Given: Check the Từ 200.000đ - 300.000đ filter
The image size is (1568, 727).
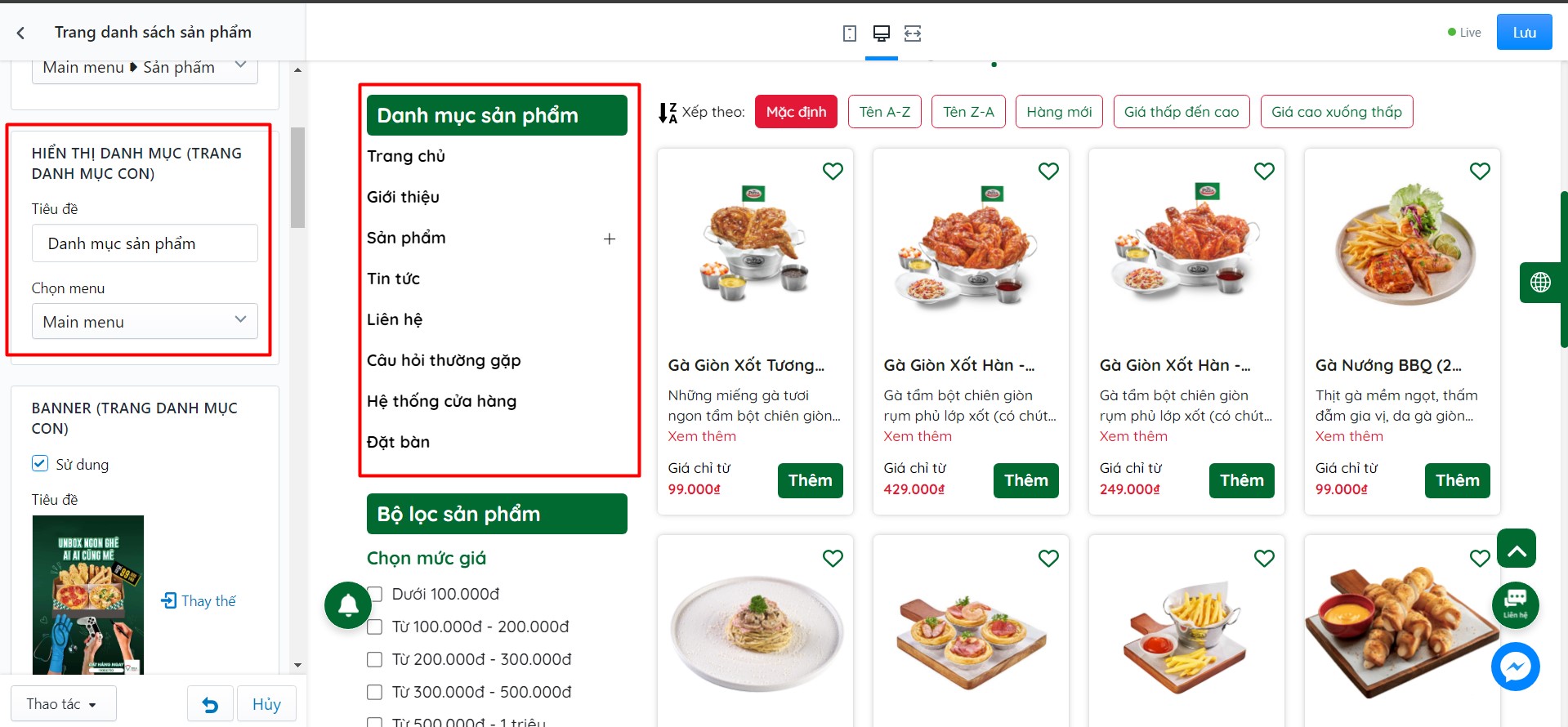Looking at the screenshot, I should pos(375,659).
